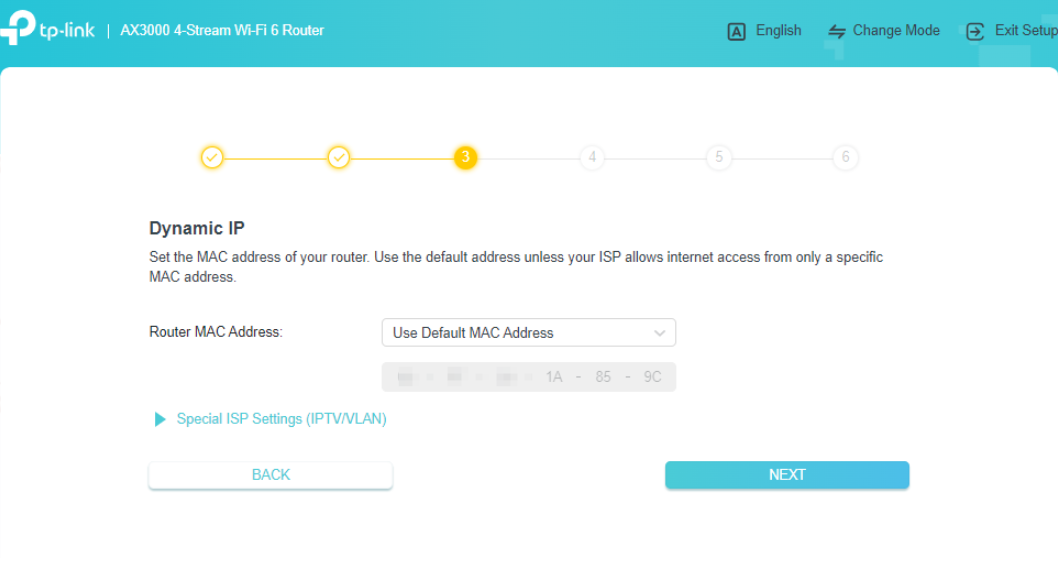Click the dropdown chevron beside Use Default MAC Address
The height and width of the screenshot is (578, 1058).
point(659,332)
